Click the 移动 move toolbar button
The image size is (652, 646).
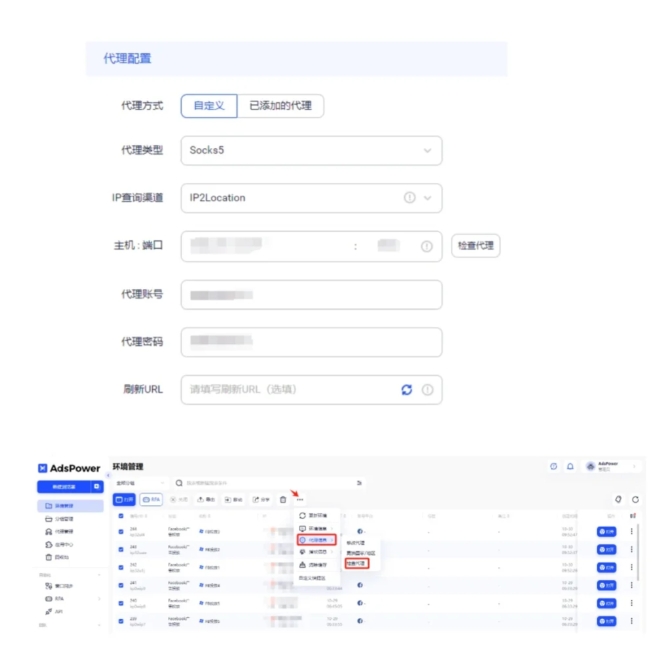click(233, 500)
